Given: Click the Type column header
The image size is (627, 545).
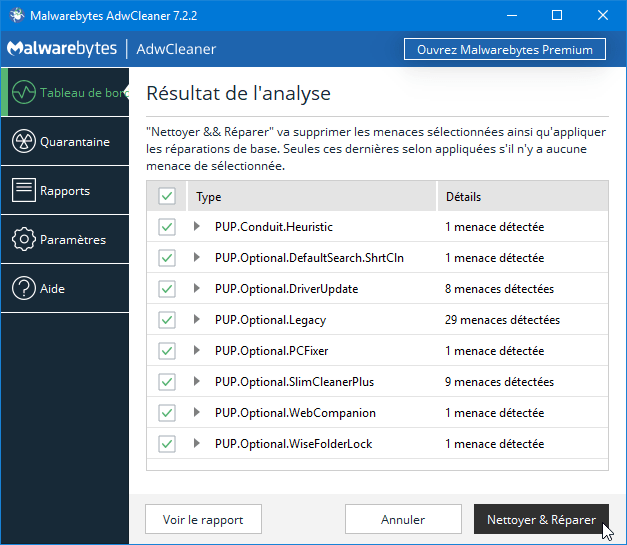Looking at the screenshot, I should pos(312,196).
